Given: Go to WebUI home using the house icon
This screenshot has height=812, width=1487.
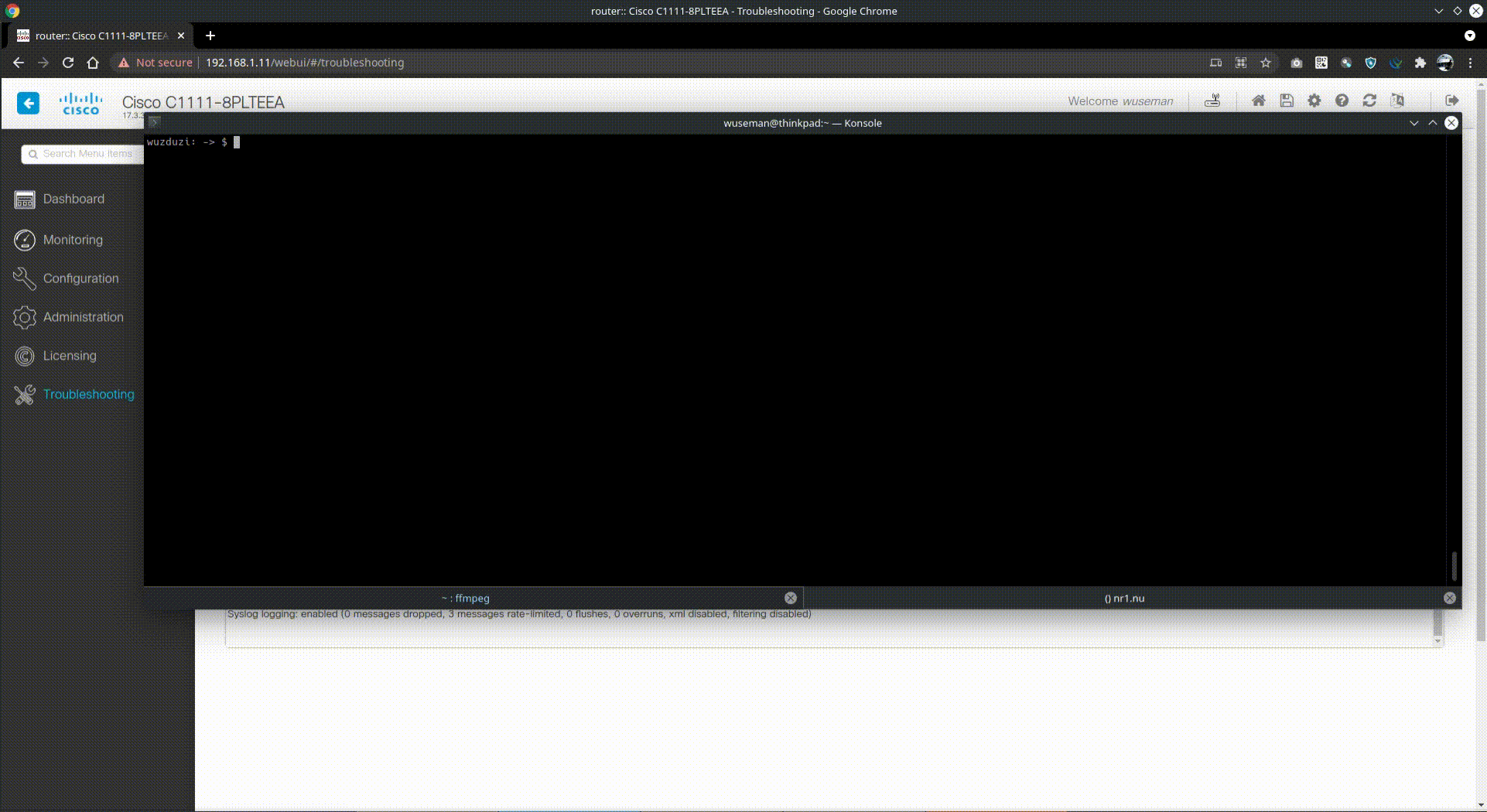Looking at the screenshot, I should (x=1259, y=101).
